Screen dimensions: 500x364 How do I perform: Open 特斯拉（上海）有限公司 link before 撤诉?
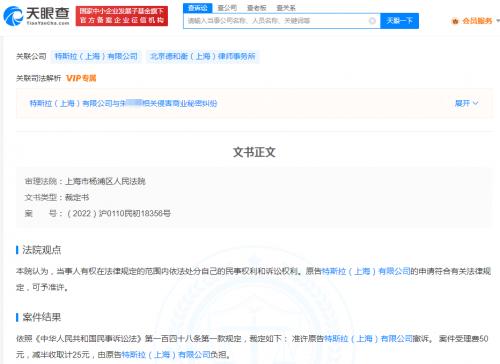(368, 339)
